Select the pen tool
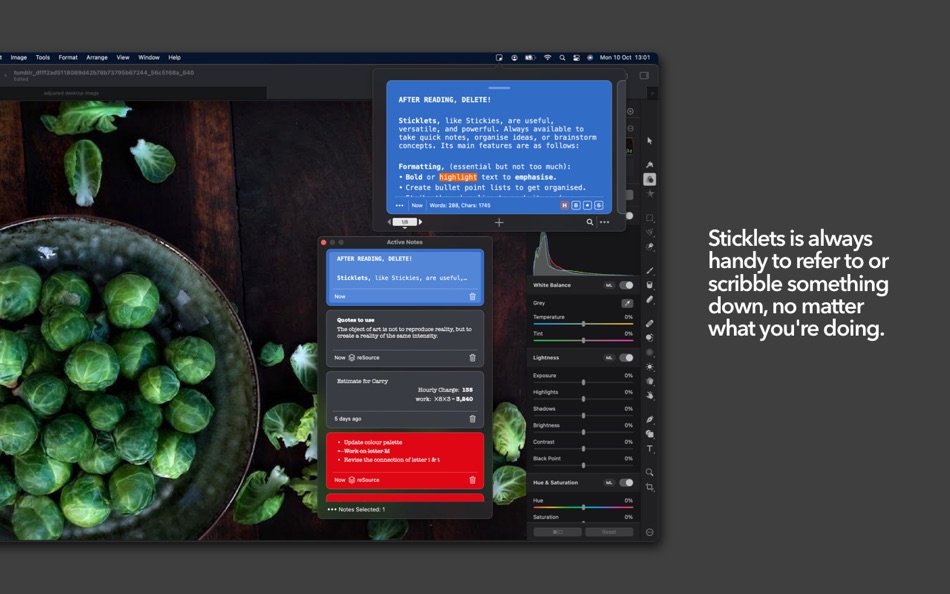This screenshot has width=950, height=594. (x=649, y=419)
